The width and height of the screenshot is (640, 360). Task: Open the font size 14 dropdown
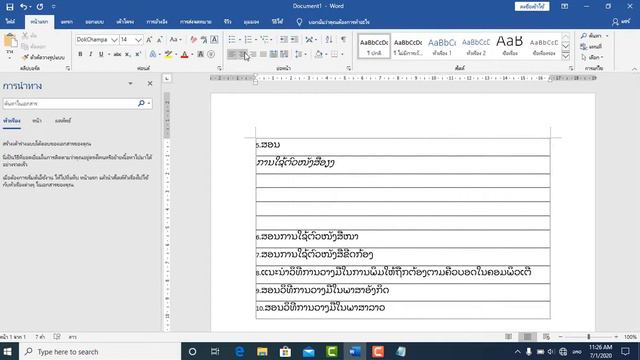pos(138,40)
